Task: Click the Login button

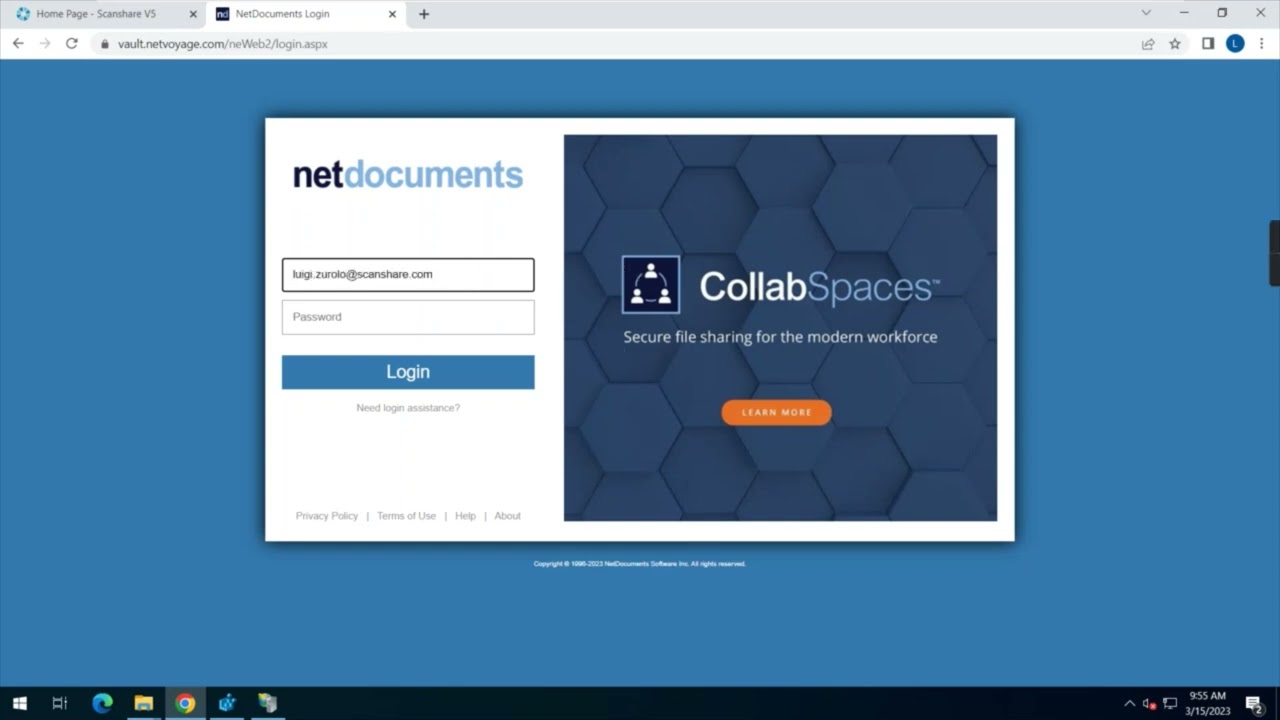Action: tap(408, 372)
